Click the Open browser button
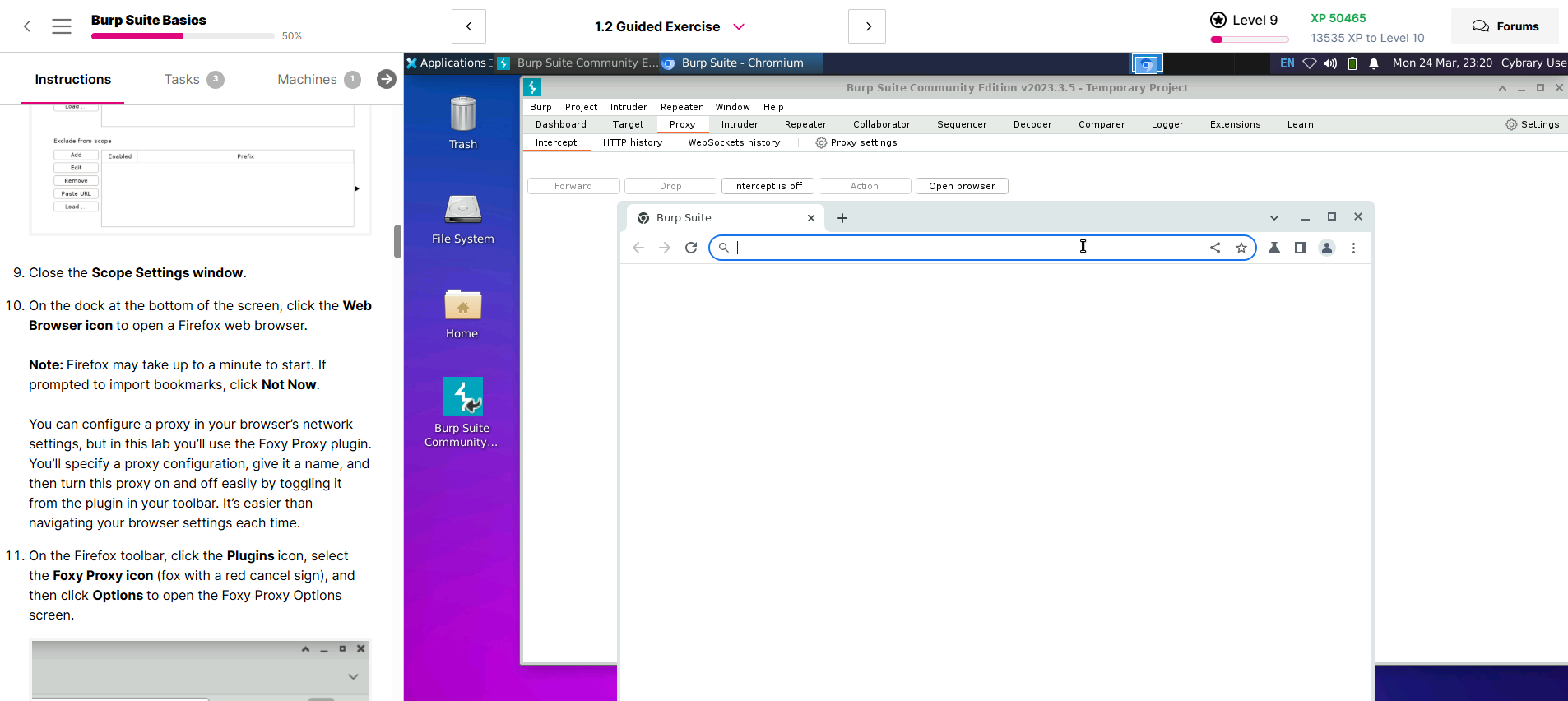 tap(962, 186)
